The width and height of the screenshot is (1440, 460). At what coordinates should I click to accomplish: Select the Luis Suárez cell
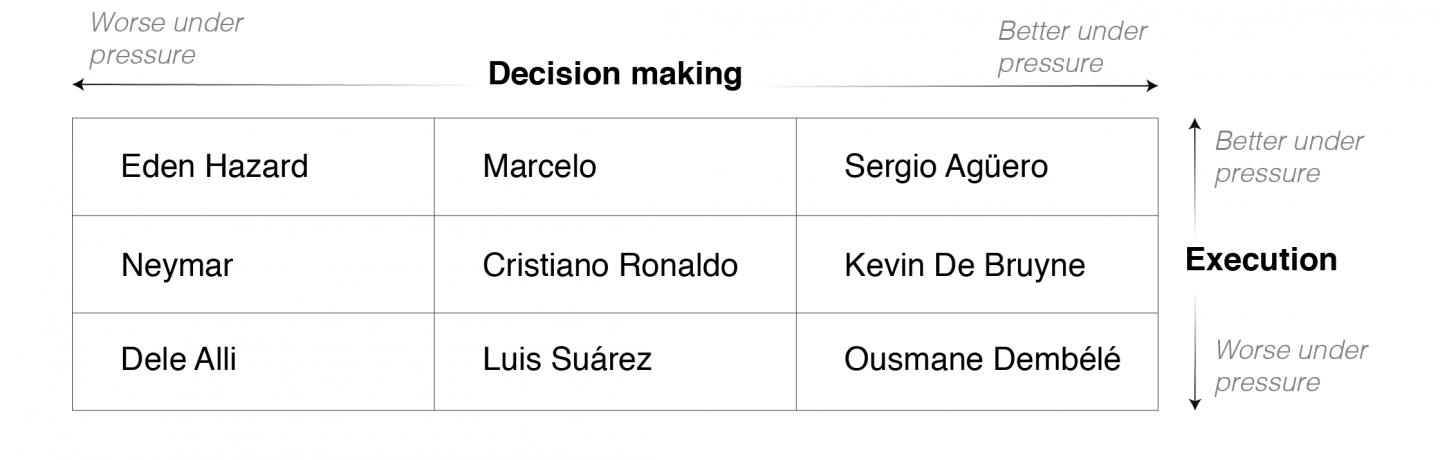(x=566, y=360)
